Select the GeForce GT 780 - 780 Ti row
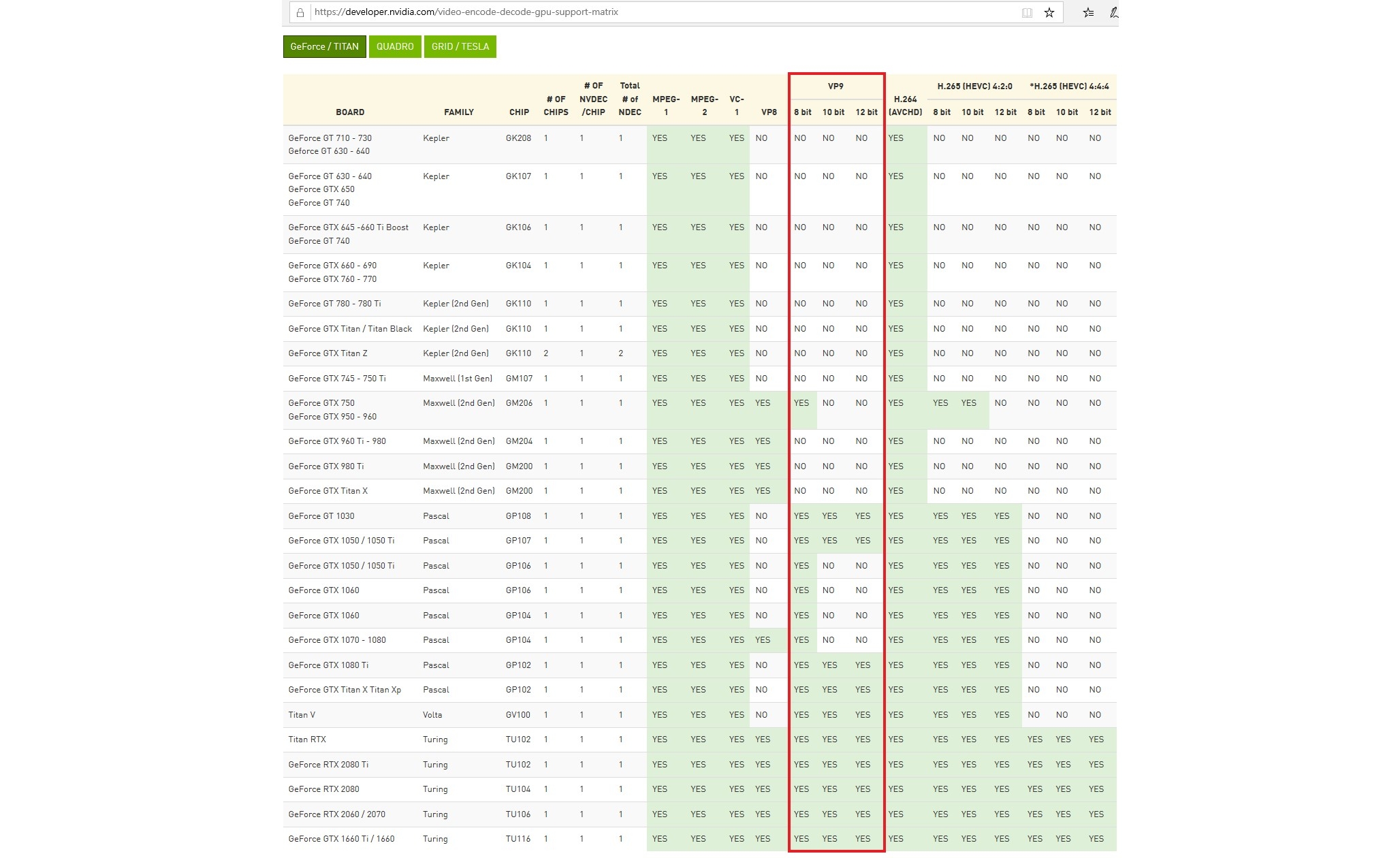 pos(700,304)
